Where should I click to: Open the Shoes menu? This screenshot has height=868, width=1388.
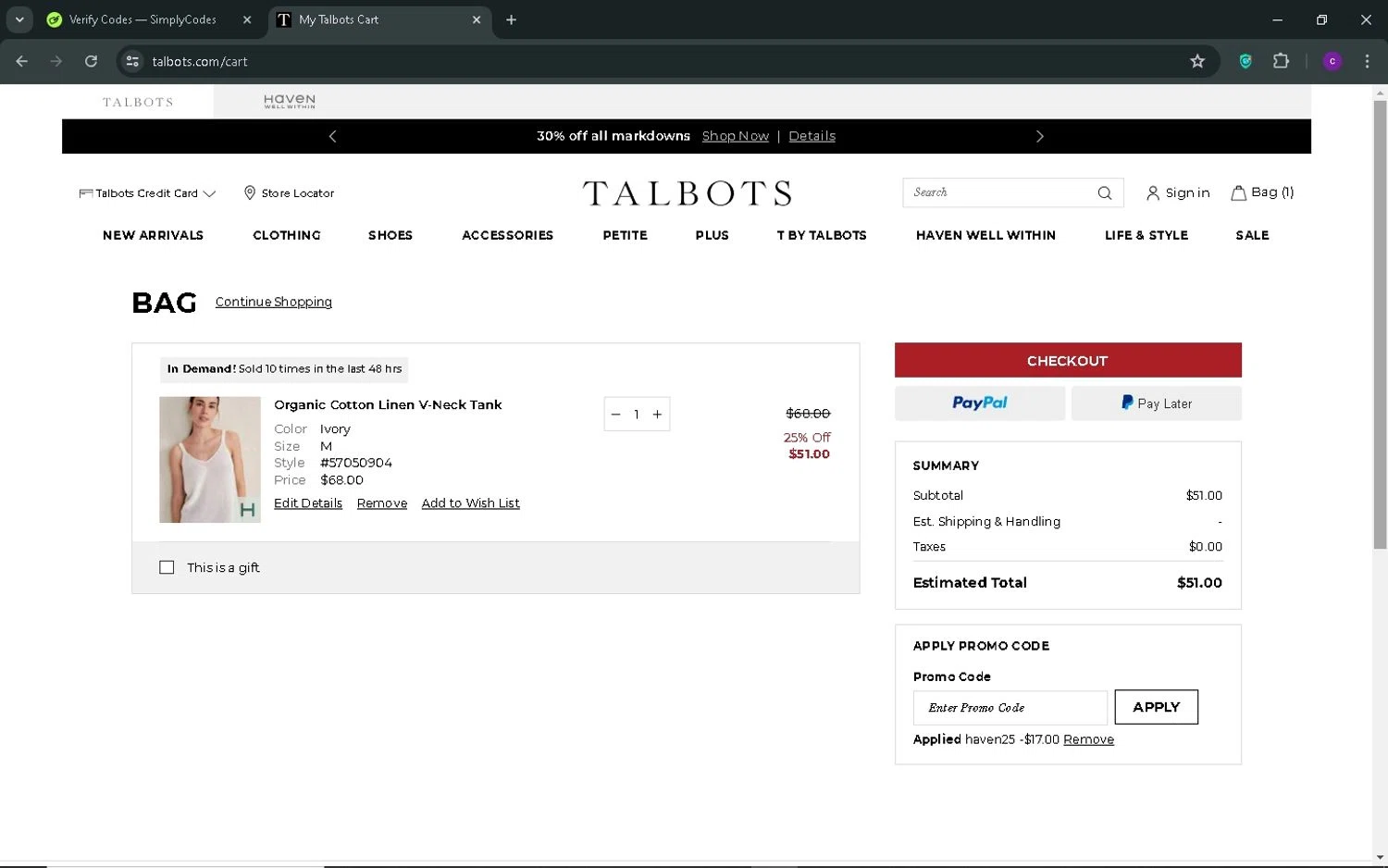(x=390, y=235)
